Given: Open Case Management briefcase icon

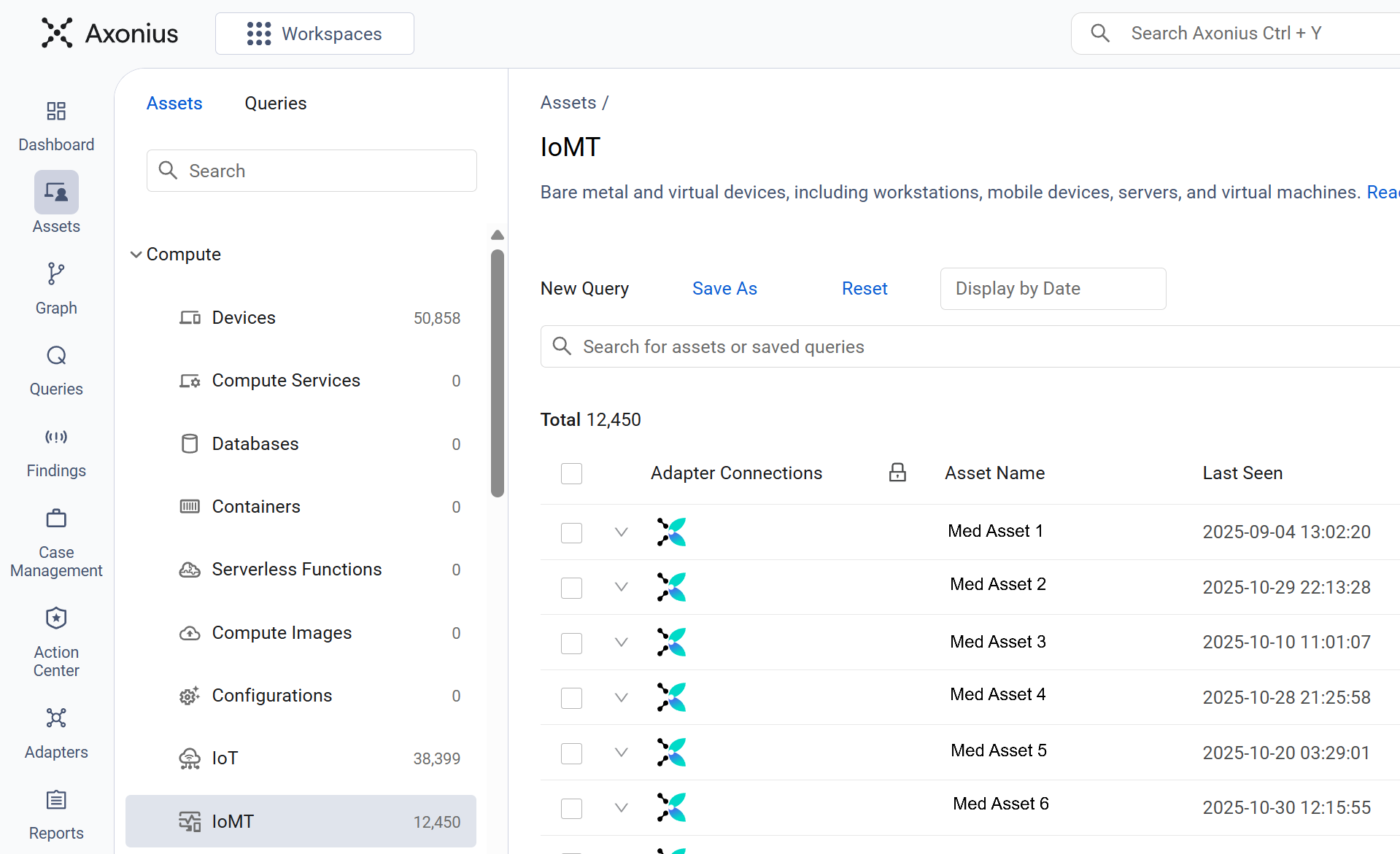Looking at the screenshot, I should pos(56,519).
